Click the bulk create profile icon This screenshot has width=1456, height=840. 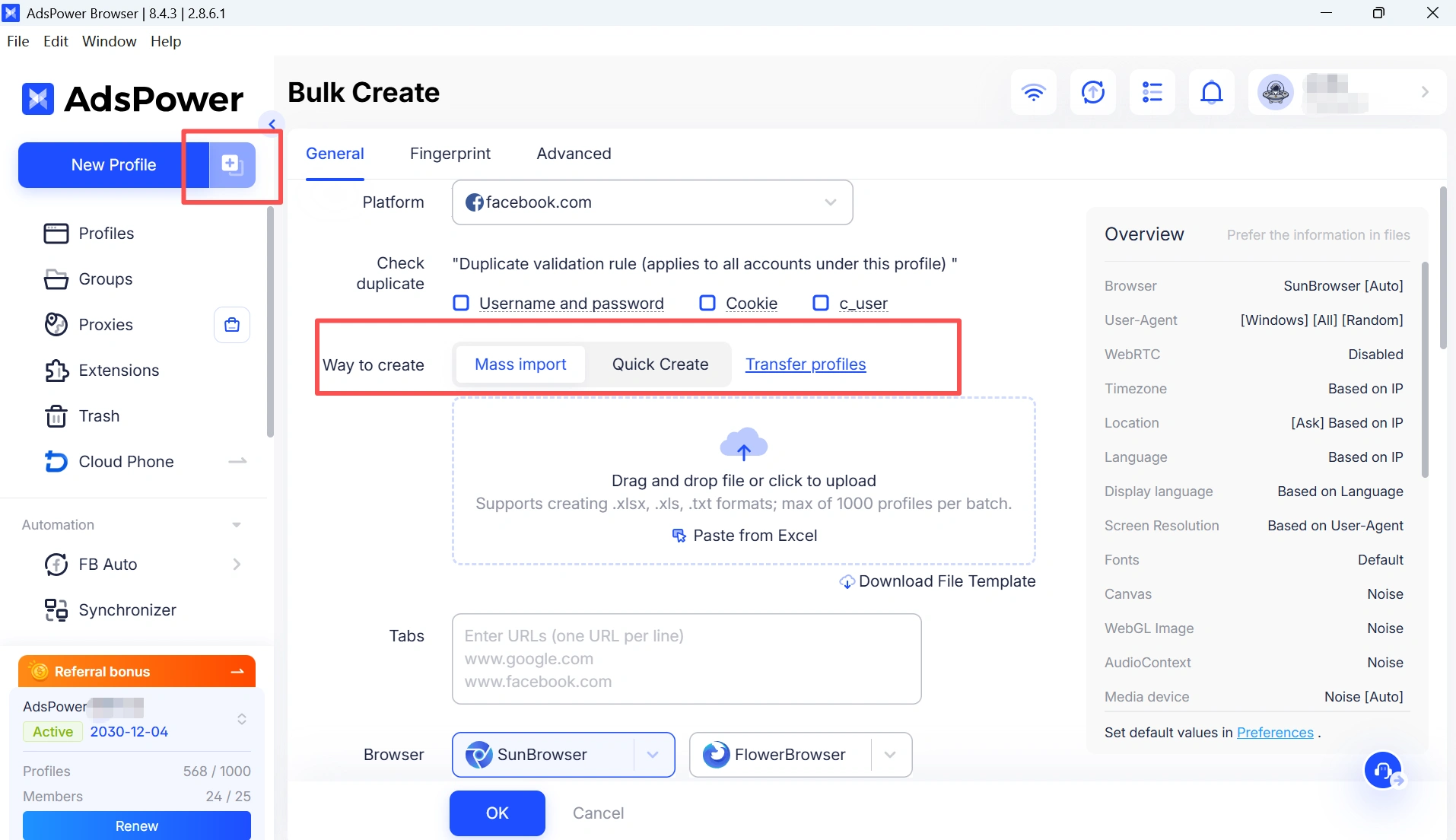(x=231, y=164)
